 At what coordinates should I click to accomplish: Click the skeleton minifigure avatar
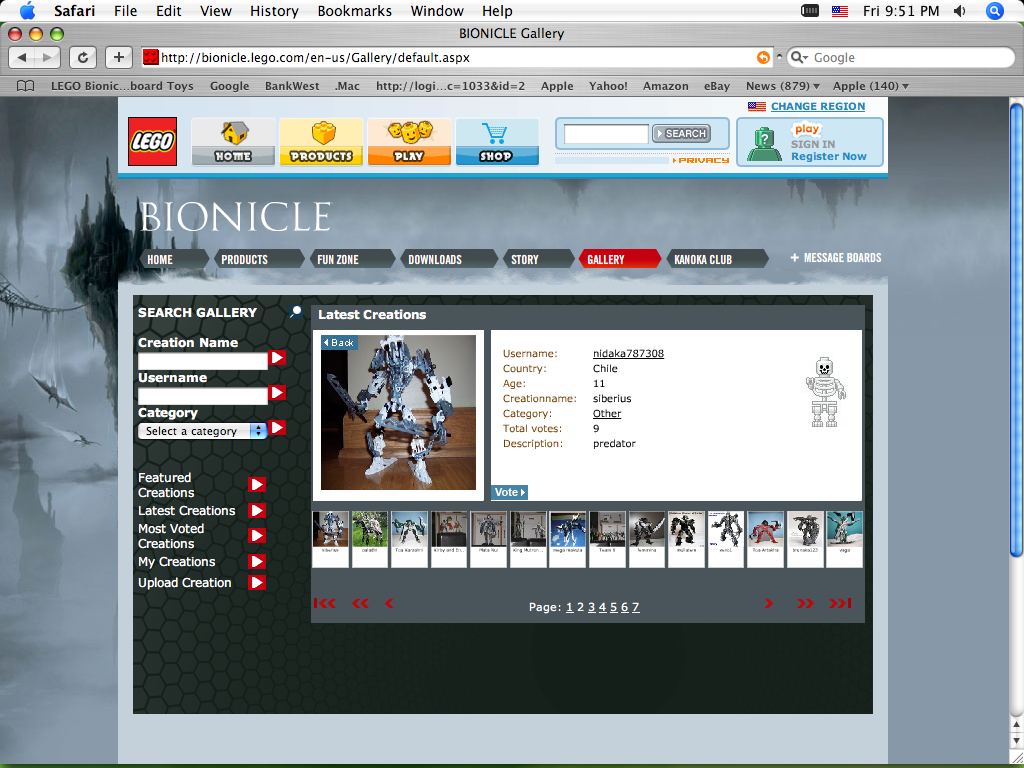tap(825, 392)
